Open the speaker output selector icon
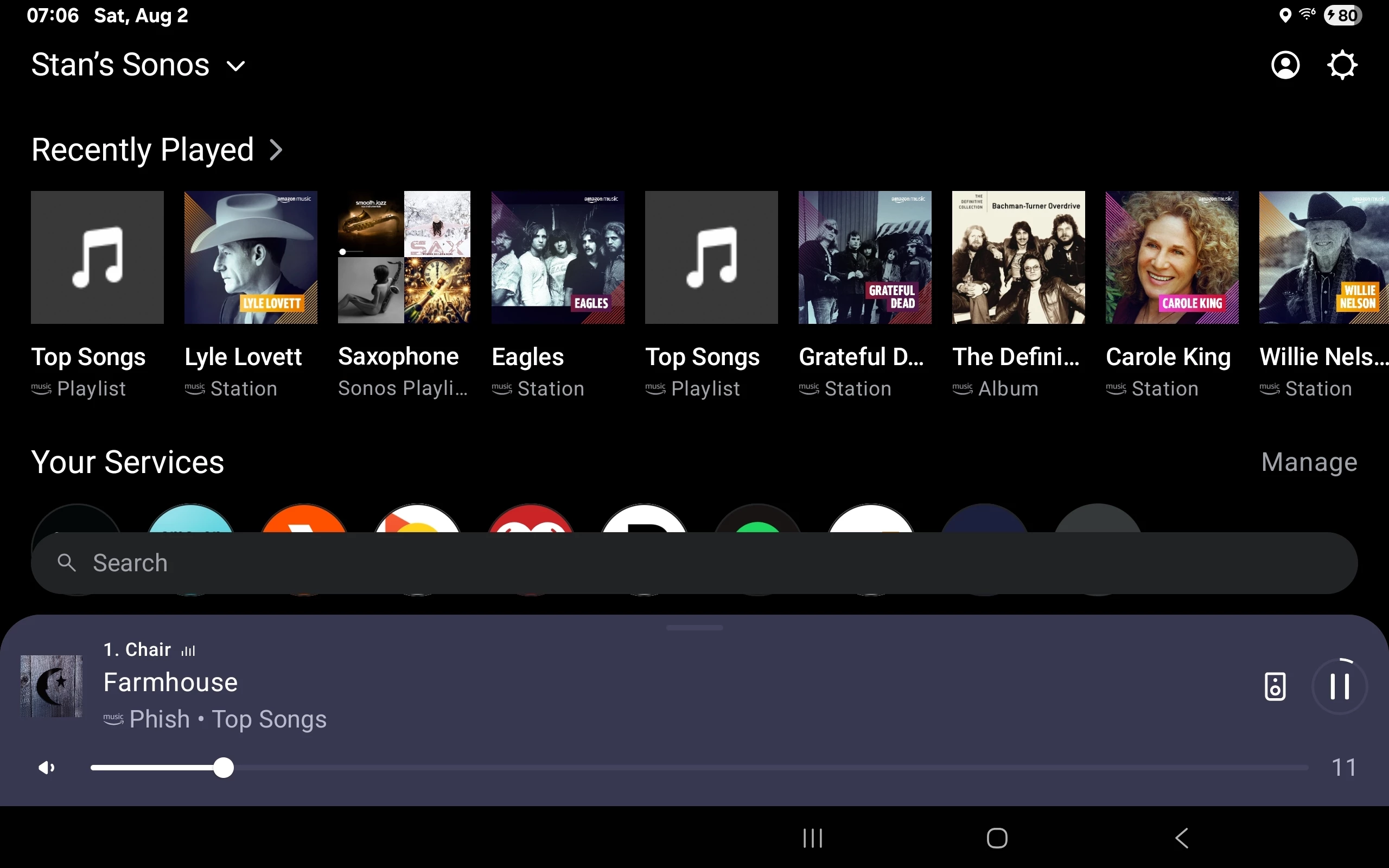1389x868 pixels. 1275,686
